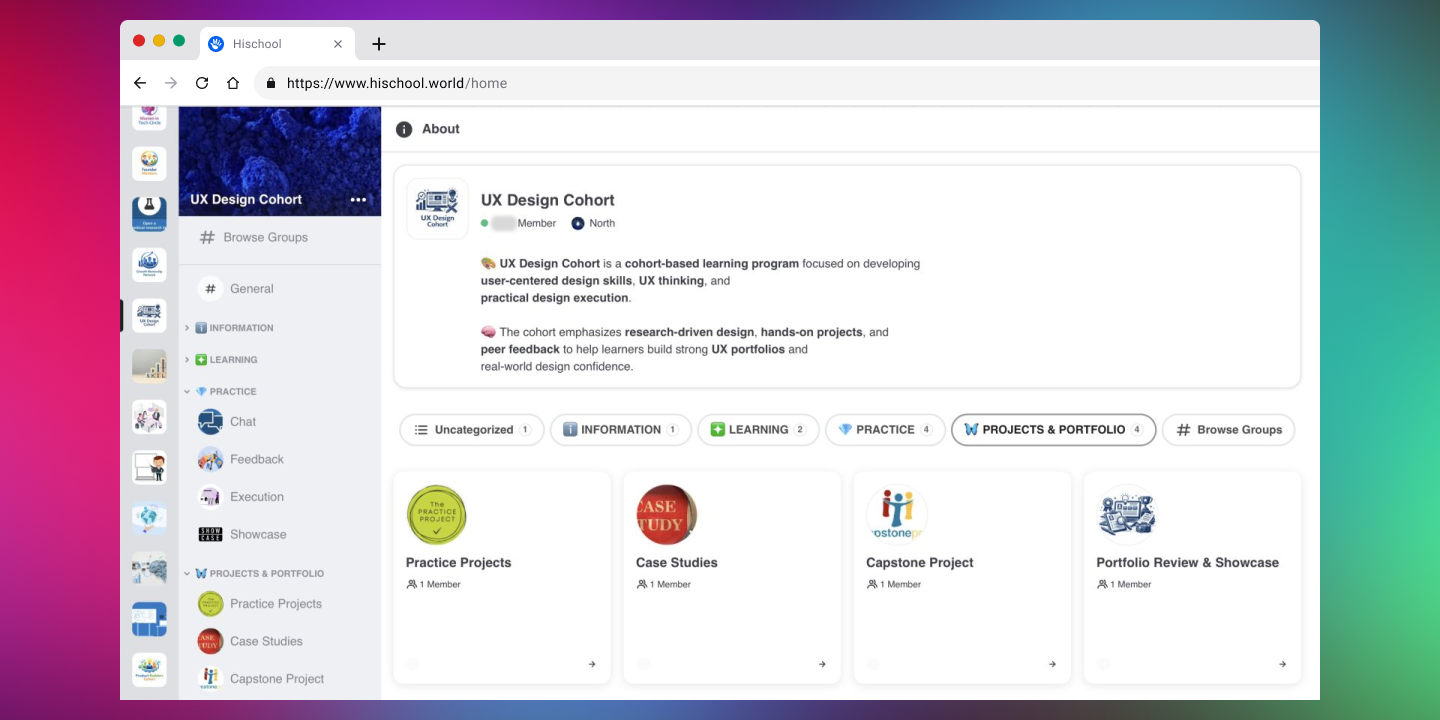Open the community icon with the lab flask

pyautogui.click(x=149, y=214)
